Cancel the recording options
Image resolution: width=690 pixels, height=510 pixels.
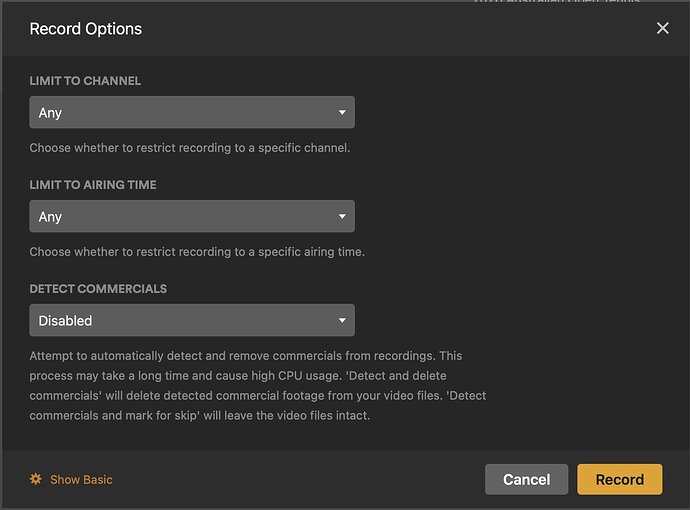click(526, 480)
